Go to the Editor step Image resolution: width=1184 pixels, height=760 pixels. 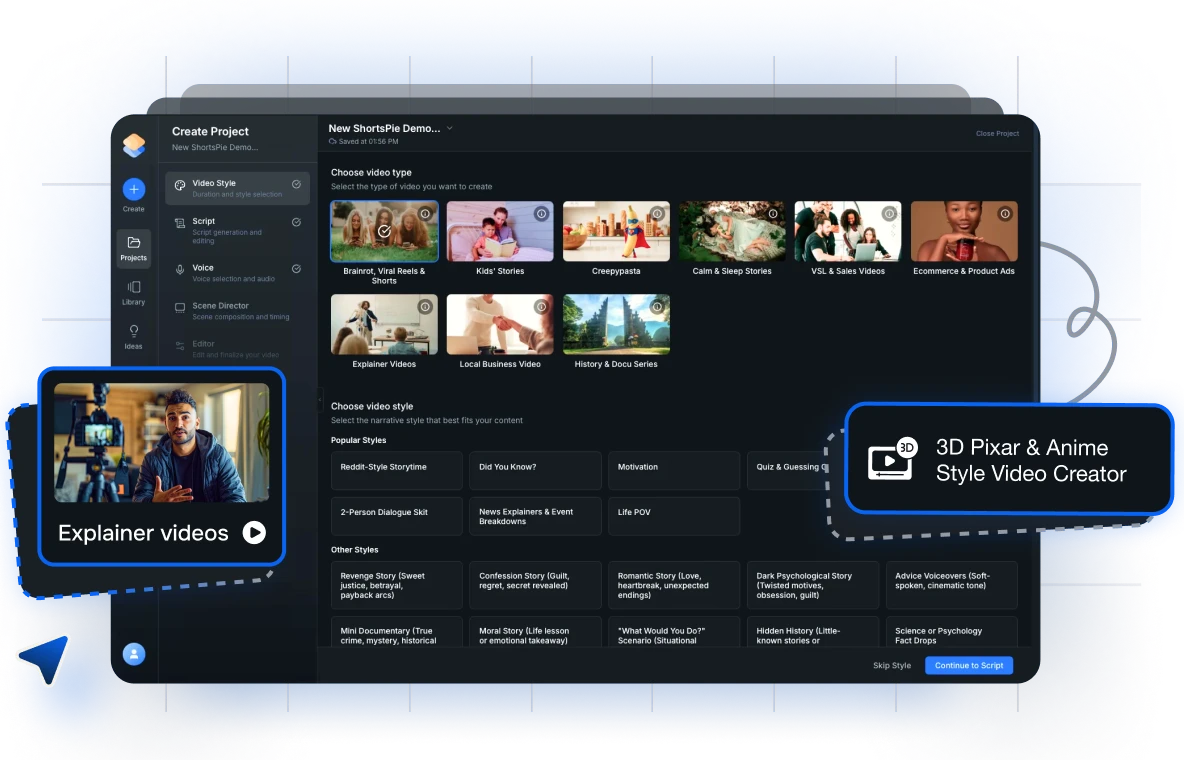[203, 343]
